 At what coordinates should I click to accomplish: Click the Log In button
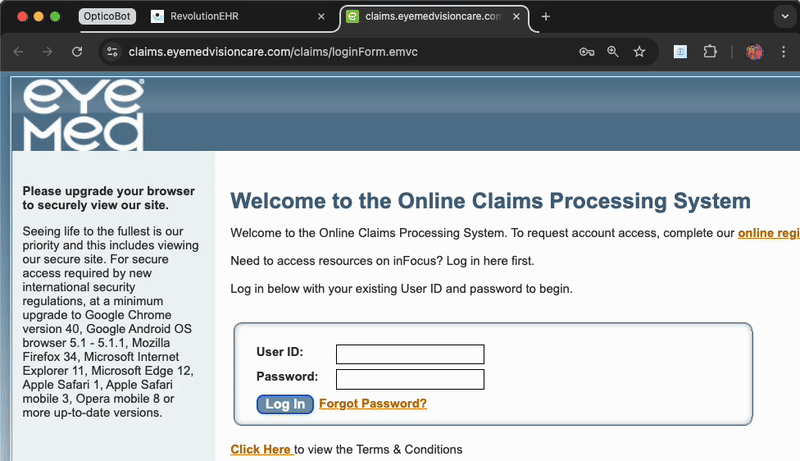285,404
